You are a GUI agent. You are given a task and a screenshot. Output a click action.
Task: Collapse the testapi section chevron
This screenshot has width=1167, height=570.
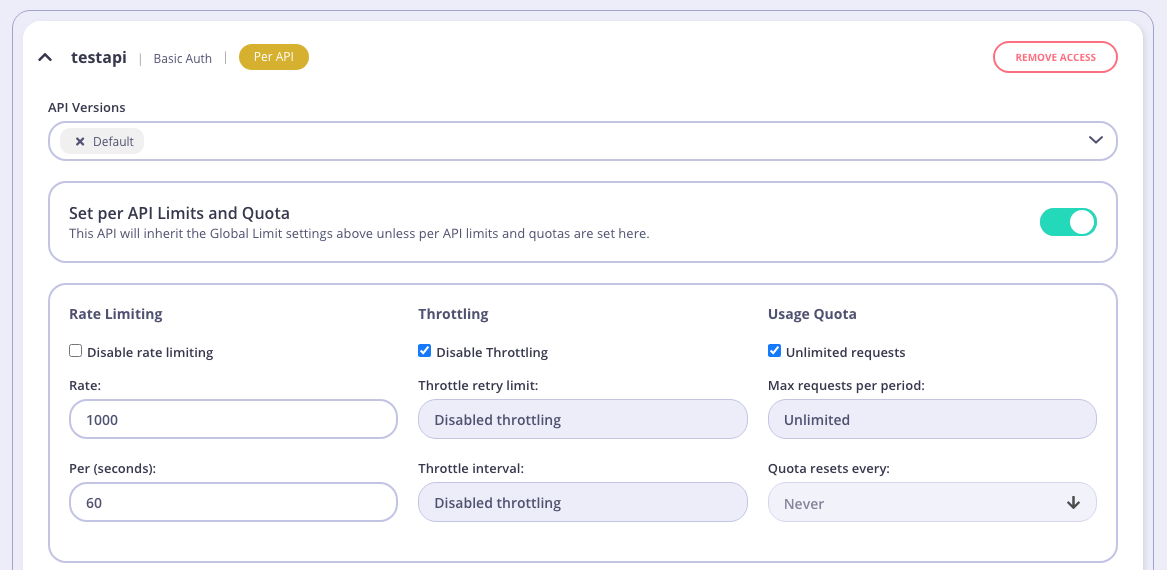coord(45,58)
